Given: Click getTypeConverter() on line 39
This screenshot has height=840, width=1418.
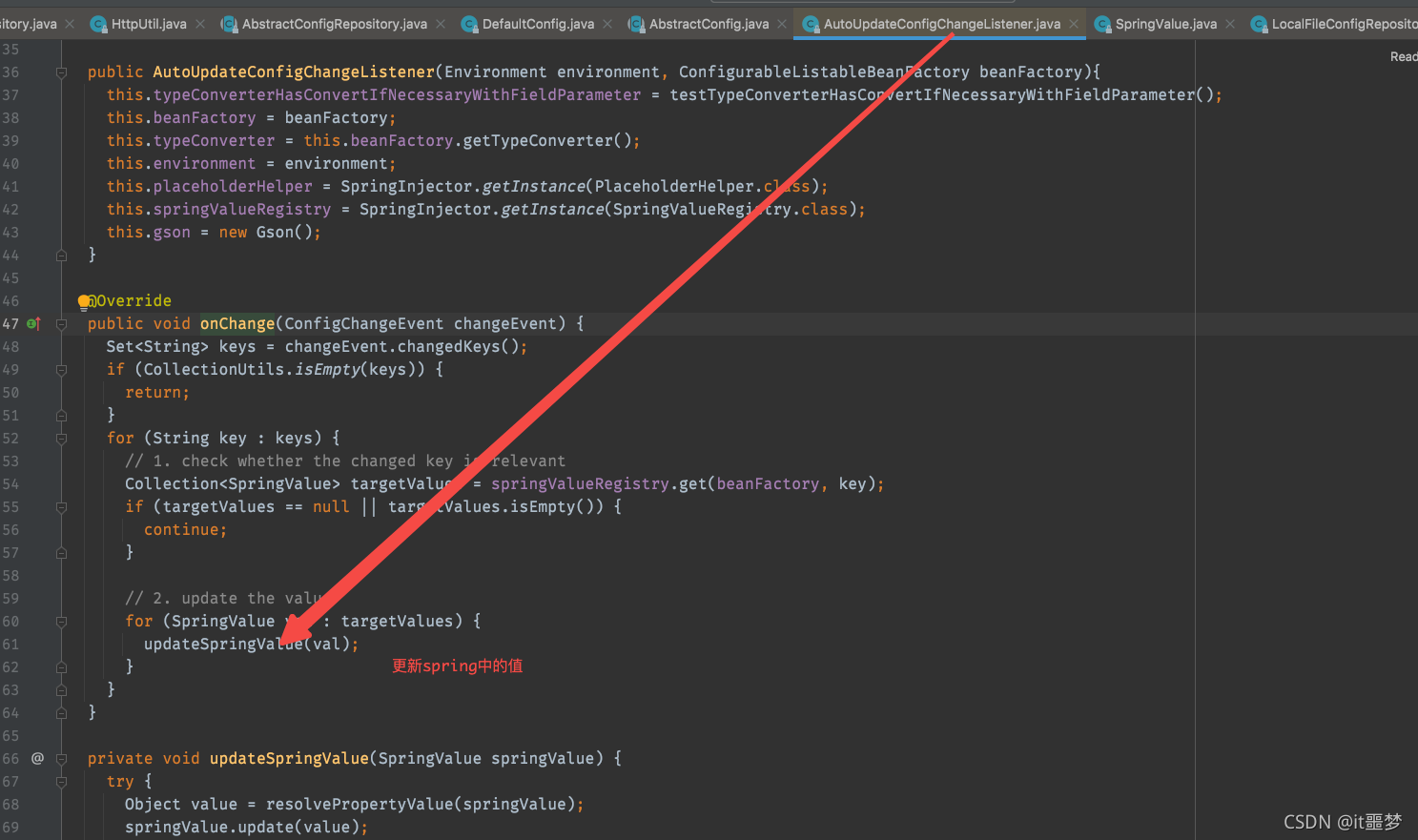Looking at the screenshot, I should click(547, 141).
